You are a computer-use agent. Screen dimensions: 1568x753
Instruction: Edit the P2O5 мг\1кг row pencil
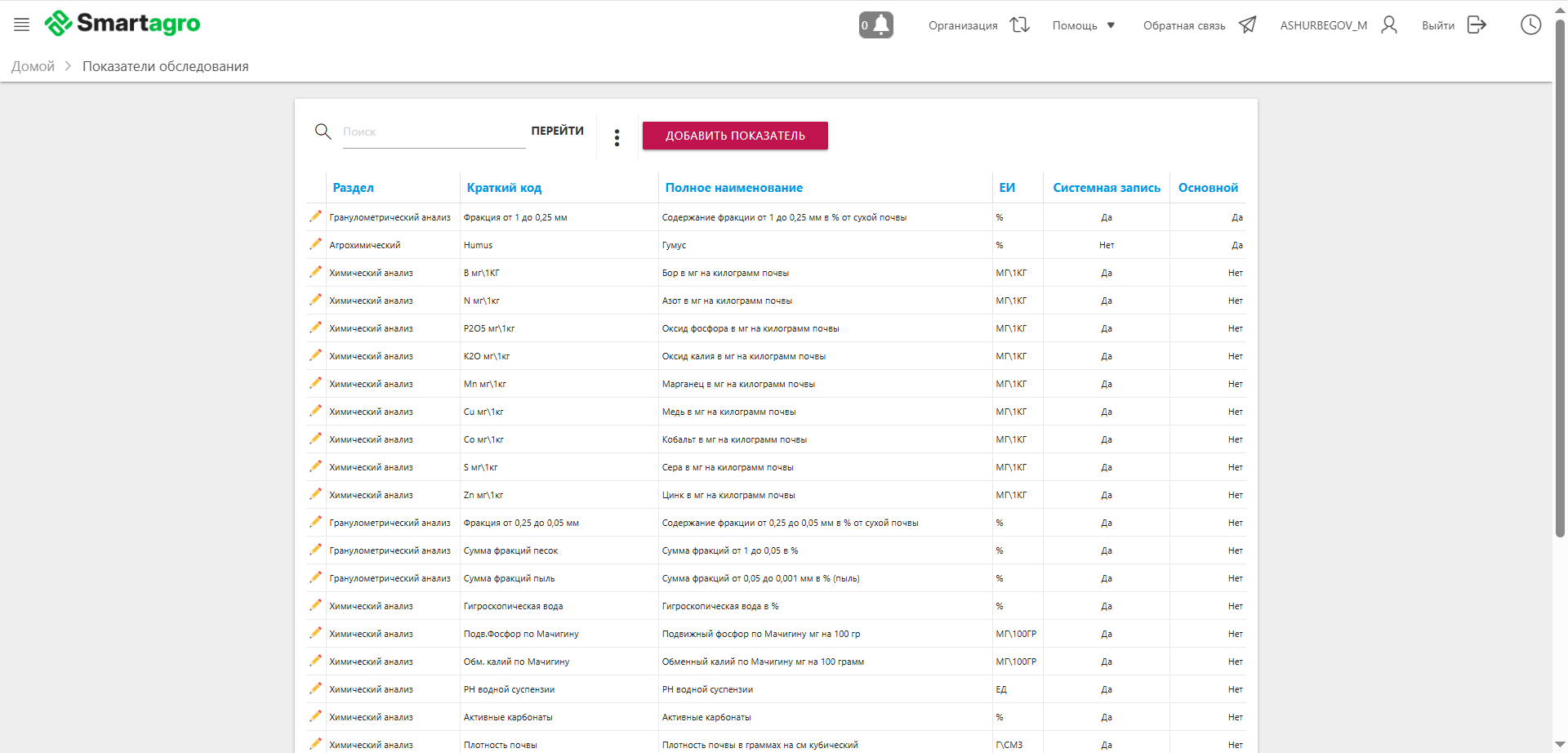coord(315,327)
